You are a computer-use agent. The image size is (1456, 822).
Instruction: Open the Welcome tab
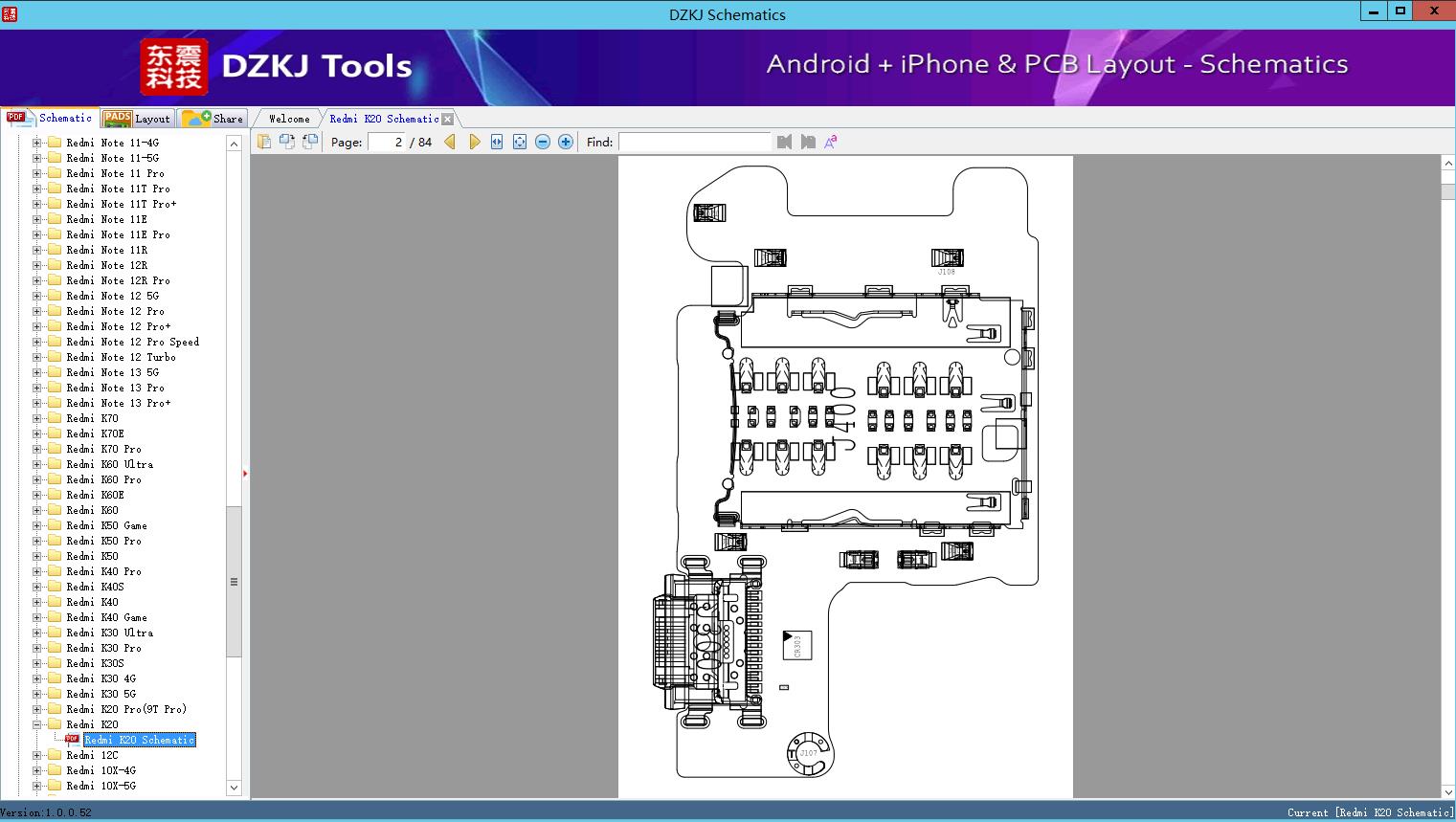click(x=289, y=119)
